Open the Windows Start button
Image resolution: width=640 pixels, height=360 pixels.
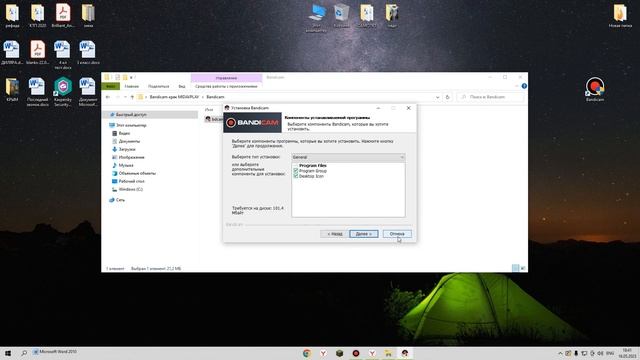tap(8, 353)
